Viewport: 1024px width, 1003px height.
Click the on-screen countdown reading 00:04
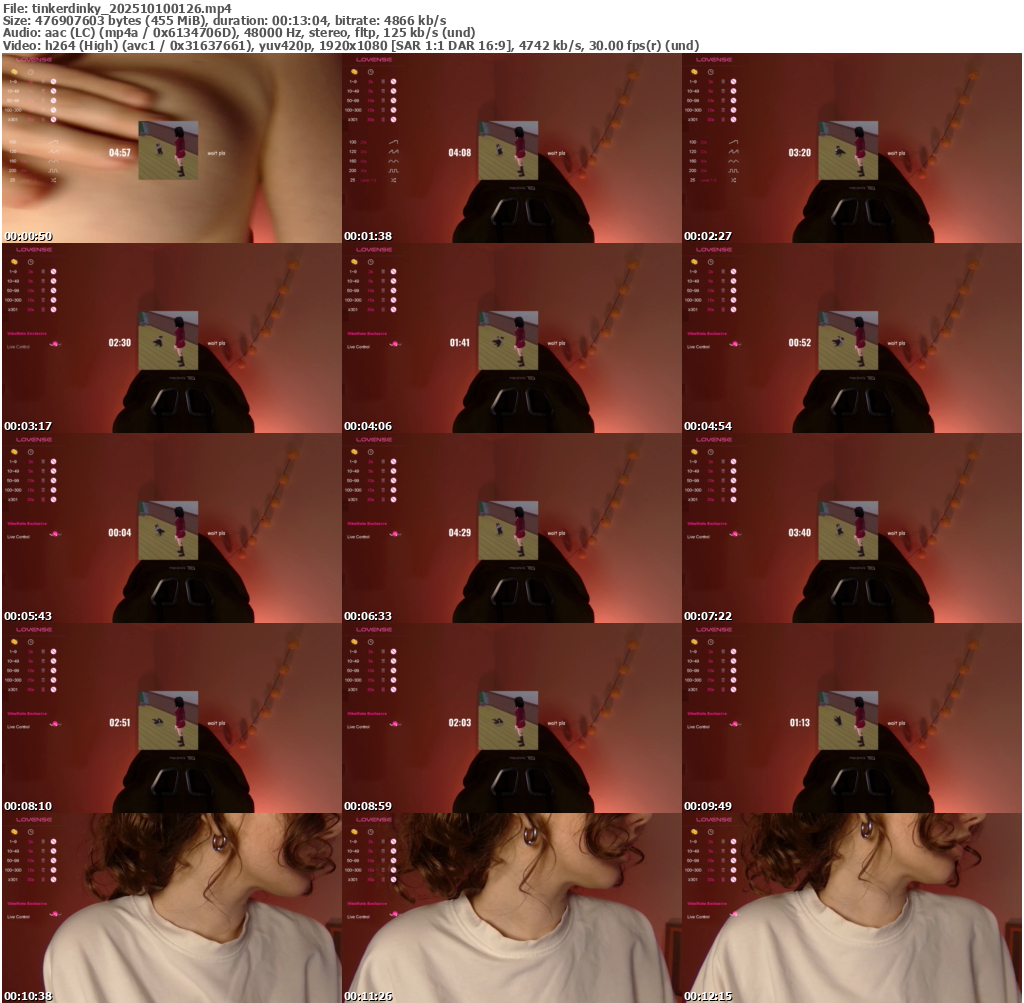tap(120, 533)
